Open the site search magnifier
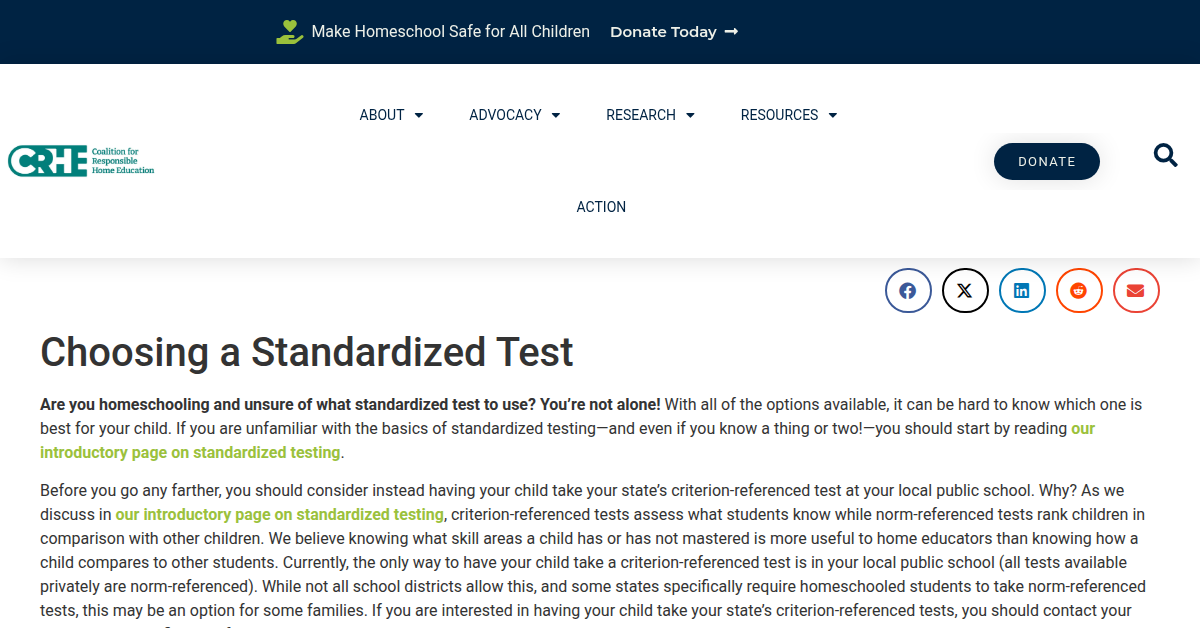The image size is (1200, 628). pyautogui.click(x=1165, y=155)
